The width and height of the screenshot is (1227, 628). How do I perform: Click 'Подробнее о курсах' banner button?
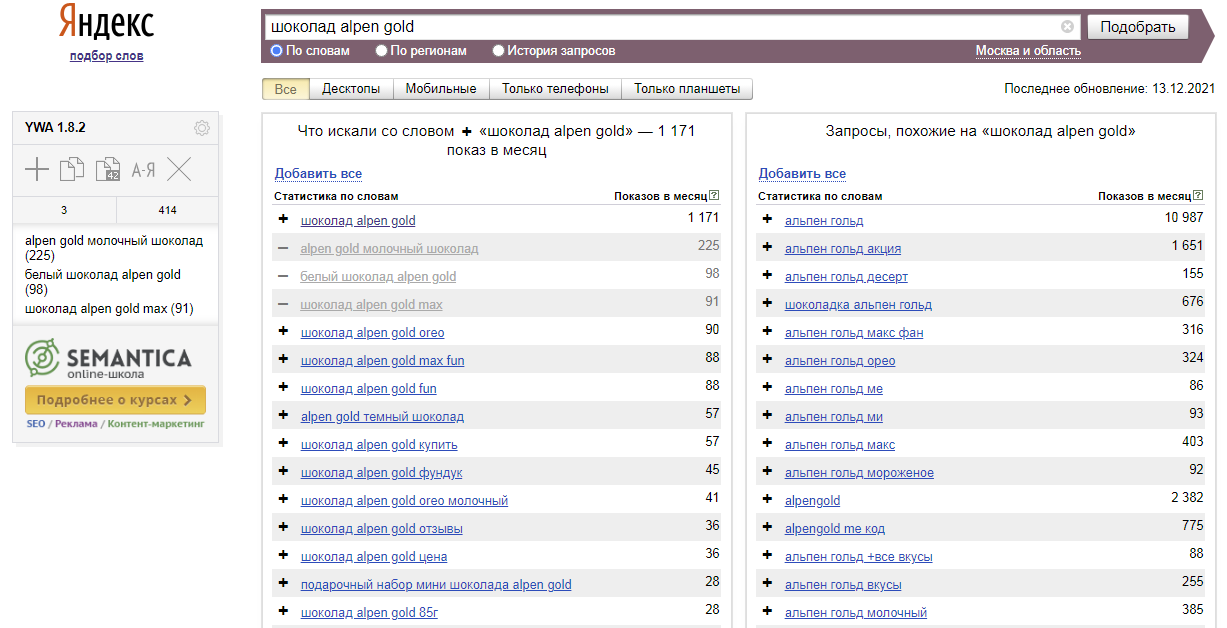click(115, 400)
